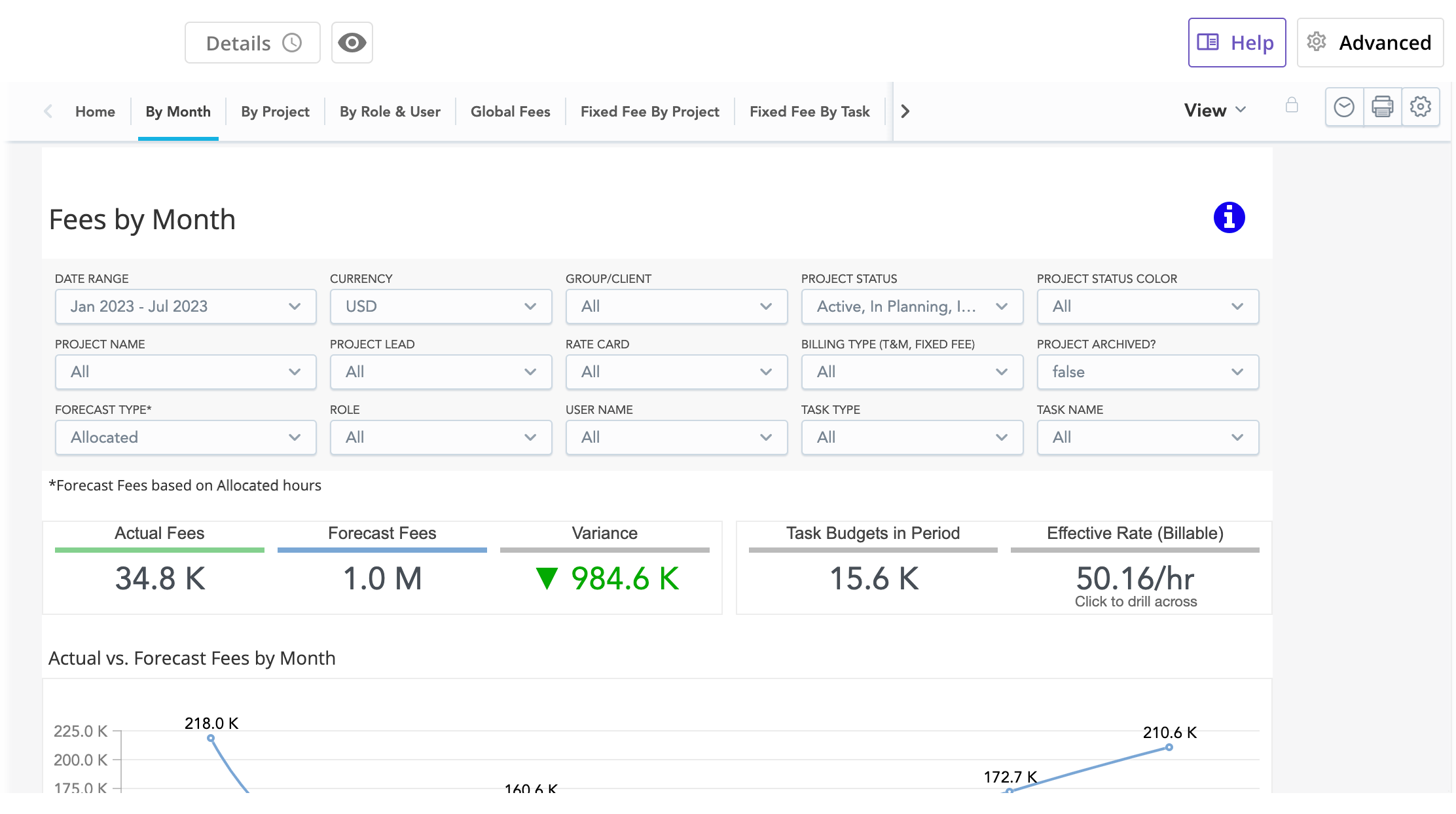This screenshot has height=814, width=1456.
Task: Open the Help panel
Action: 1236,43
